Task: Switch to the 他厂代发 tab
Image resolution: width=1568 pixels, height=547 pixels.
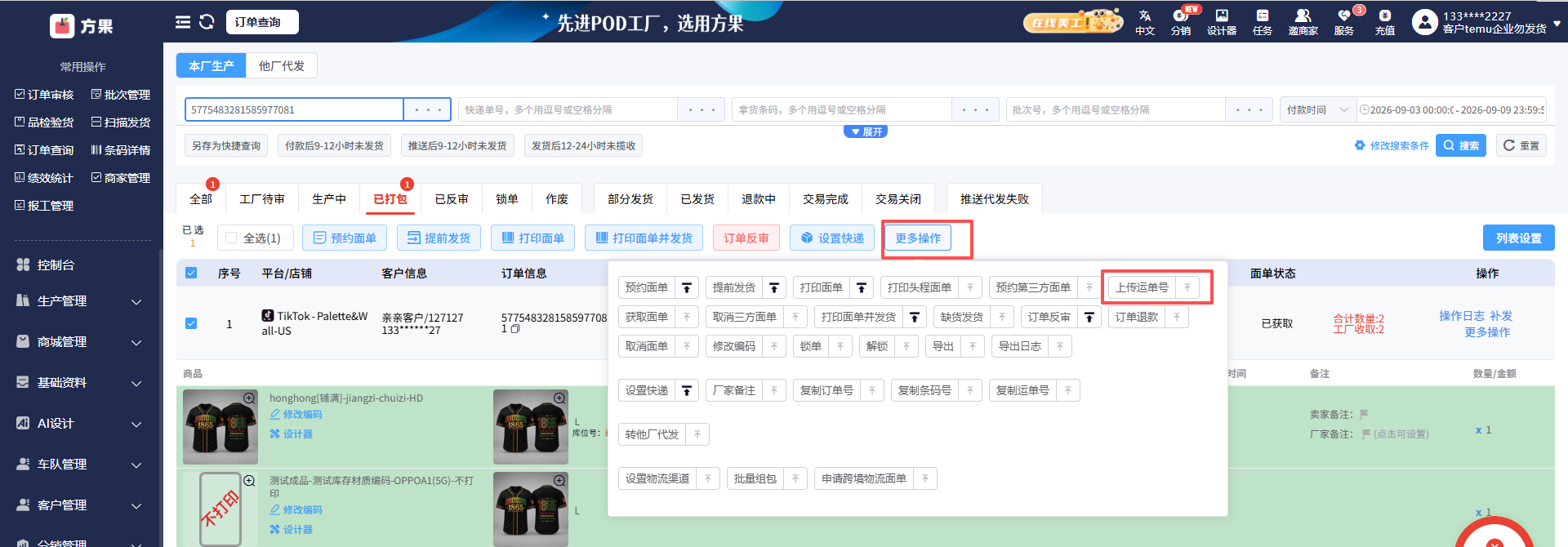Action: pyautogui.click(x=282, y=66)
